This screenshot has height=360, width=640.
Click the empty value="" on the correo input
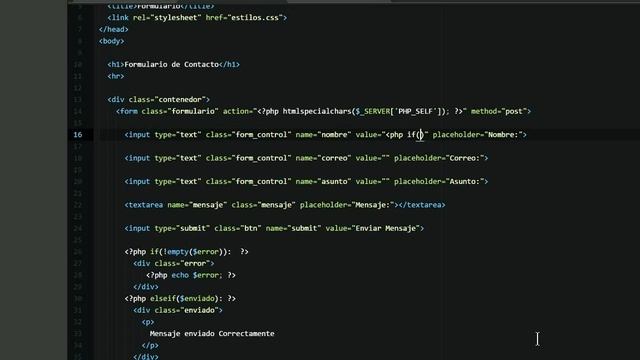click(373, 158)
